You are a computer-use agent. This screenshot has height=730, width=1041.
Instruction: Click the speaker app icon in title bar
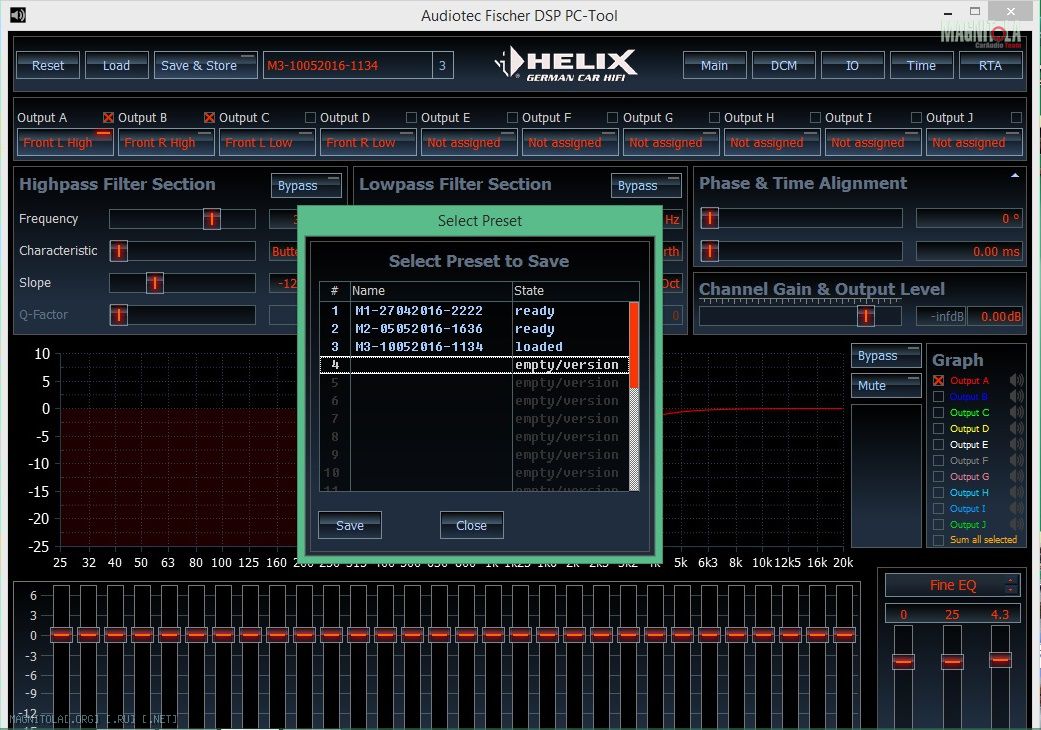coord(17,15)
